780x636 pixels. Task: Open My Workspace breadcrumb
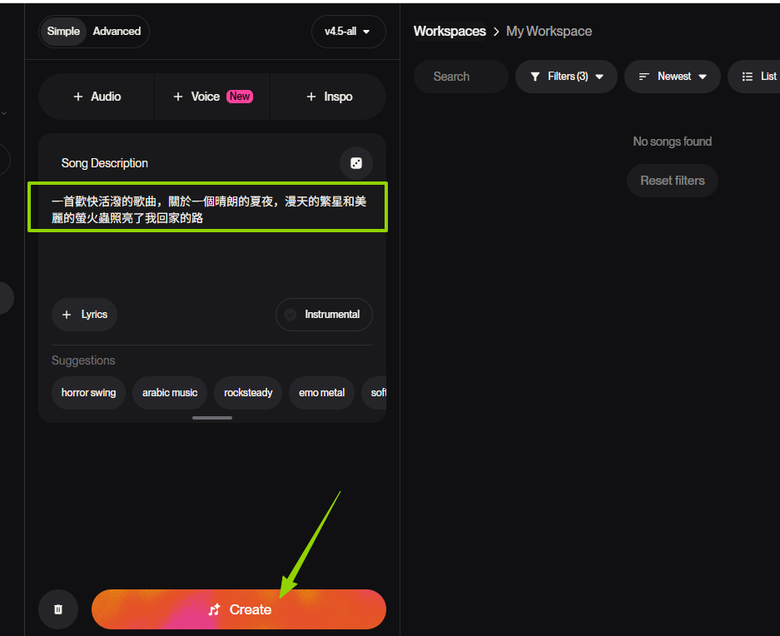549,31
